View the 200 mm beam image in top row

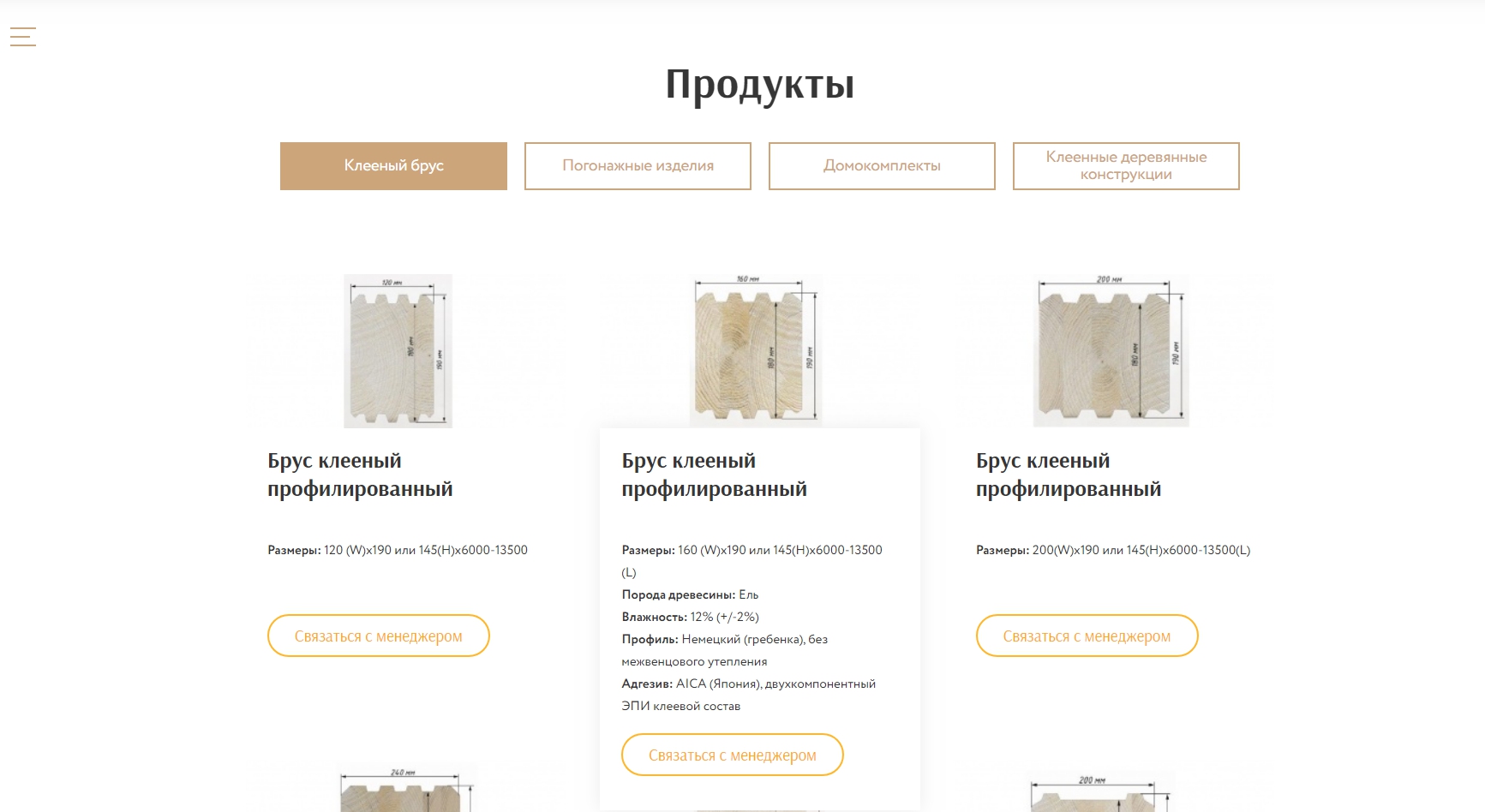point(1111,351)
